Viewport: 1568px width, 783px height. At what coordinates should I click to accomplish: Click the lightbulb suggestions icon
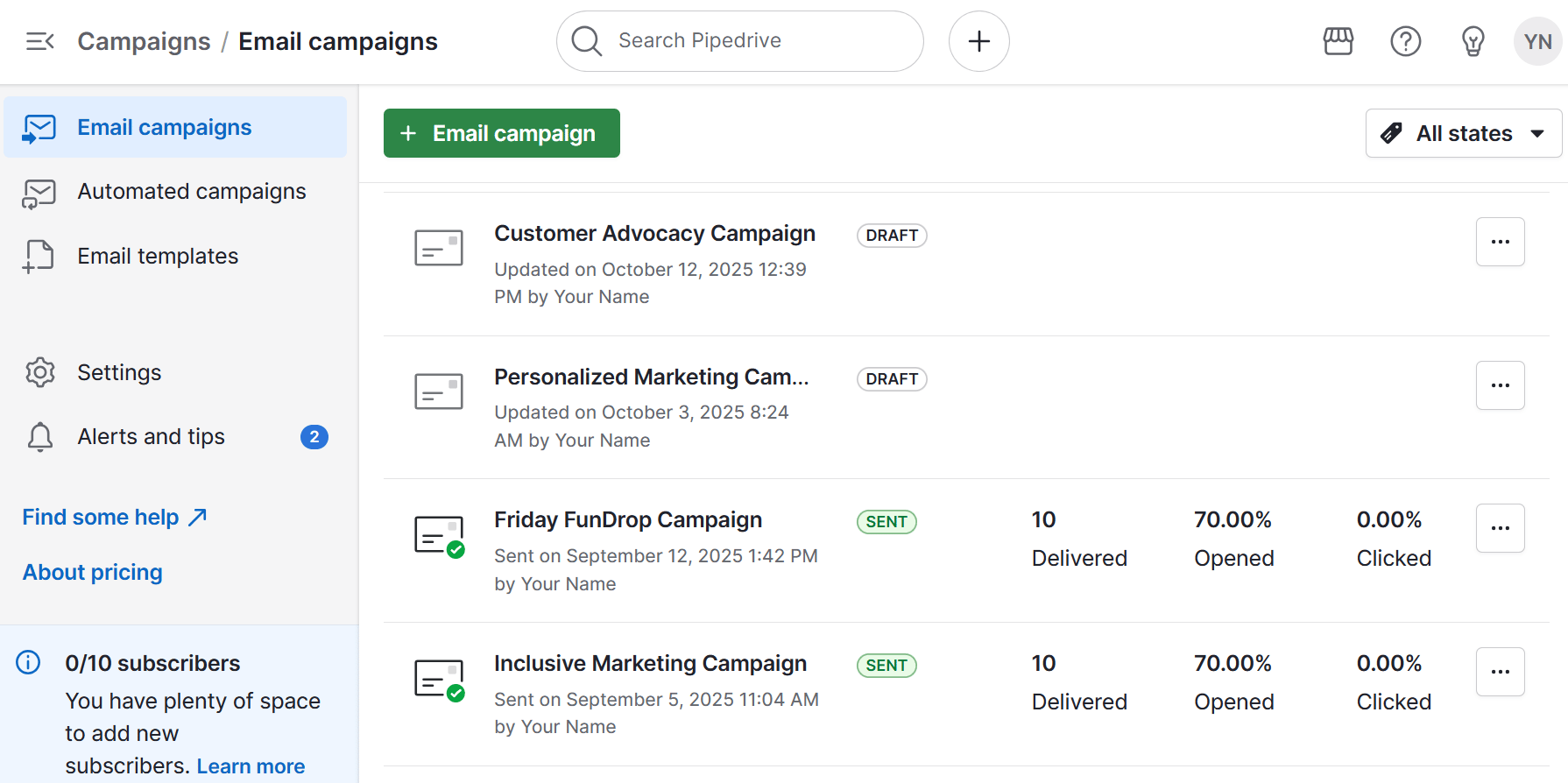coord(1473,40)
